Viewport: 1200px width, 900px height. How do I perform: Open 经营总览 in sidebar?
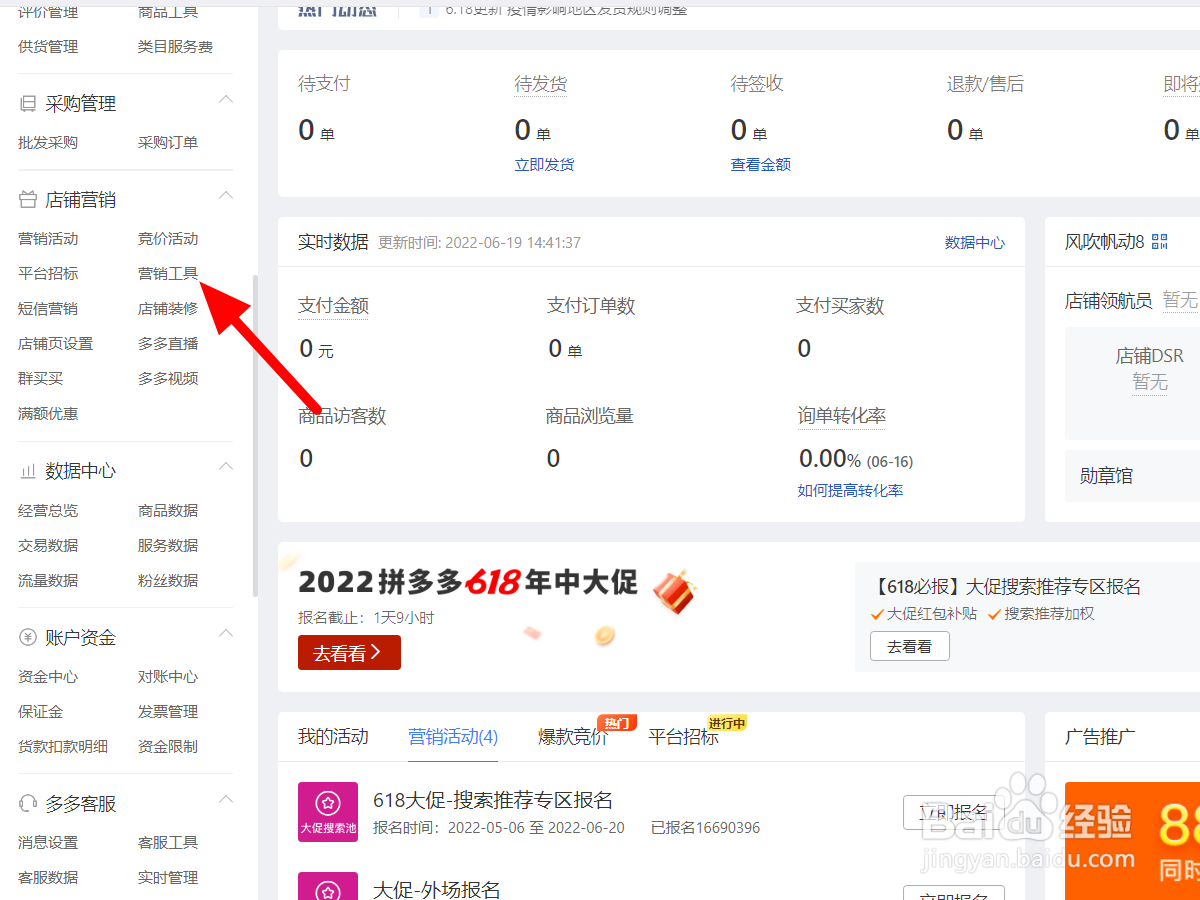tap(48, 511)
